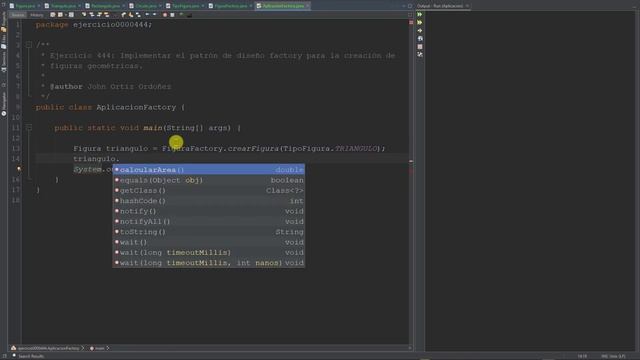The image size is (640, 360).
Task: Open the TipoFigura.java editor tab
Action: point(185,6)
